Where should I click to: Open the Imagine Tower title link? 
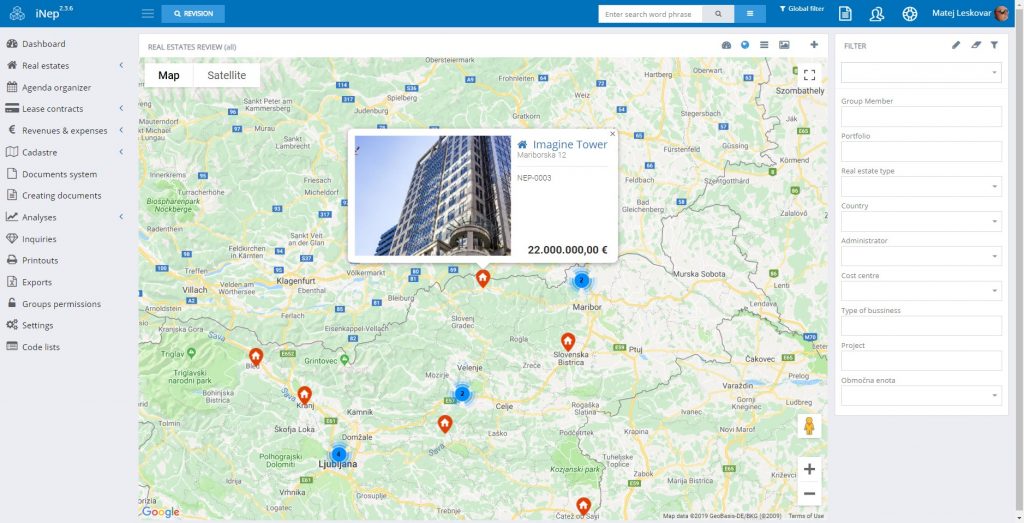569,144
